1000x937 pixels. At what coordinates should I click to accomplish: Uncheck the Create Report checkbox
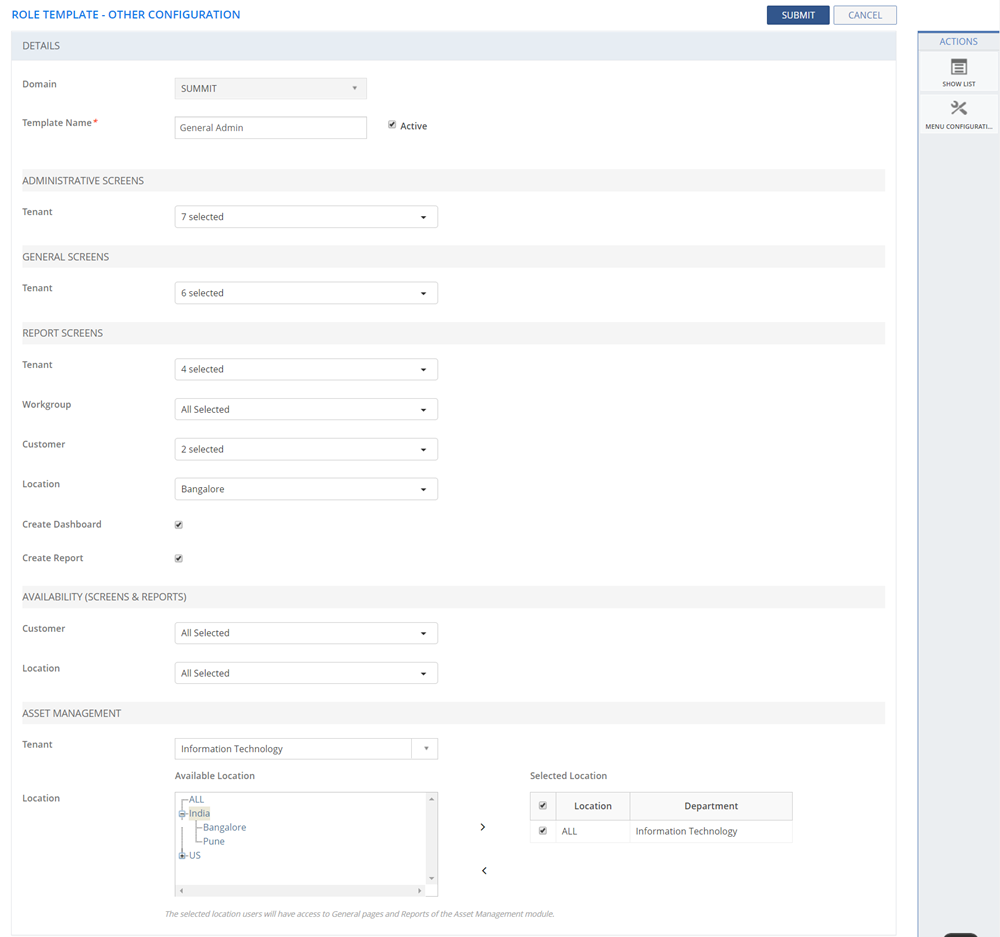coord(179,559)
